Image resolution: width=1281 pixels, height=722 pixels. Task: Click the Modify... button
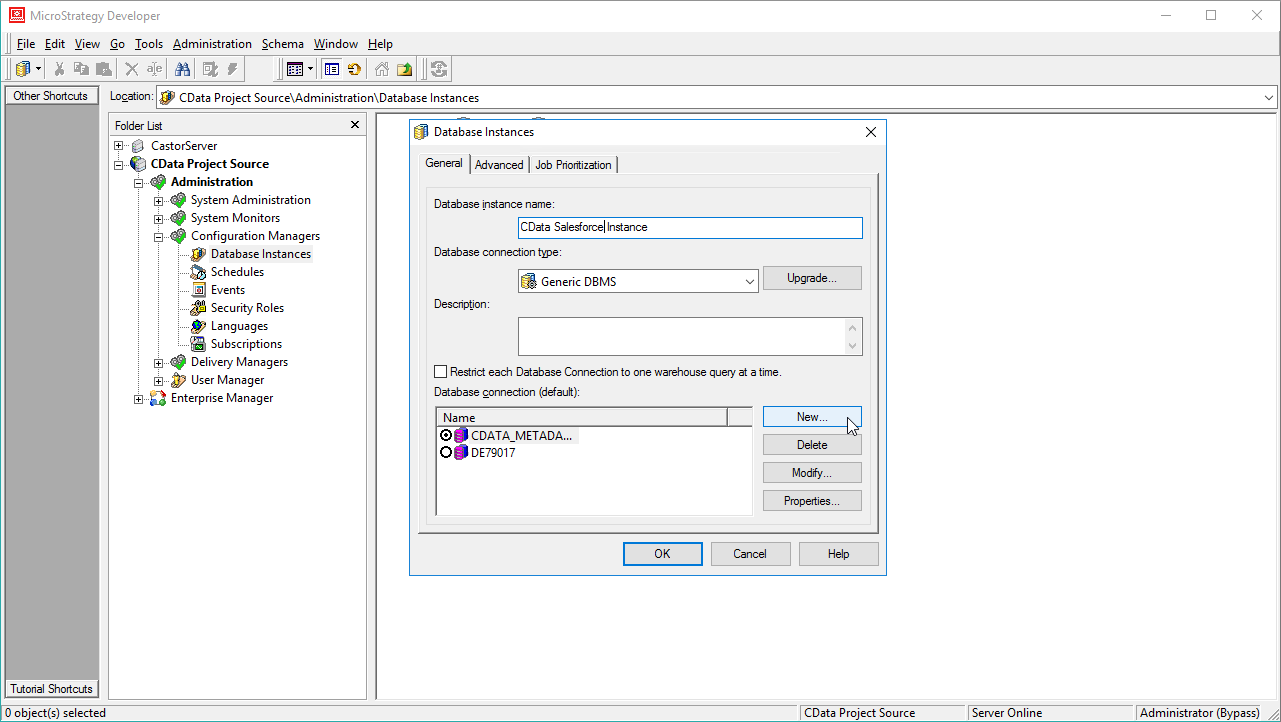[811, 473]
